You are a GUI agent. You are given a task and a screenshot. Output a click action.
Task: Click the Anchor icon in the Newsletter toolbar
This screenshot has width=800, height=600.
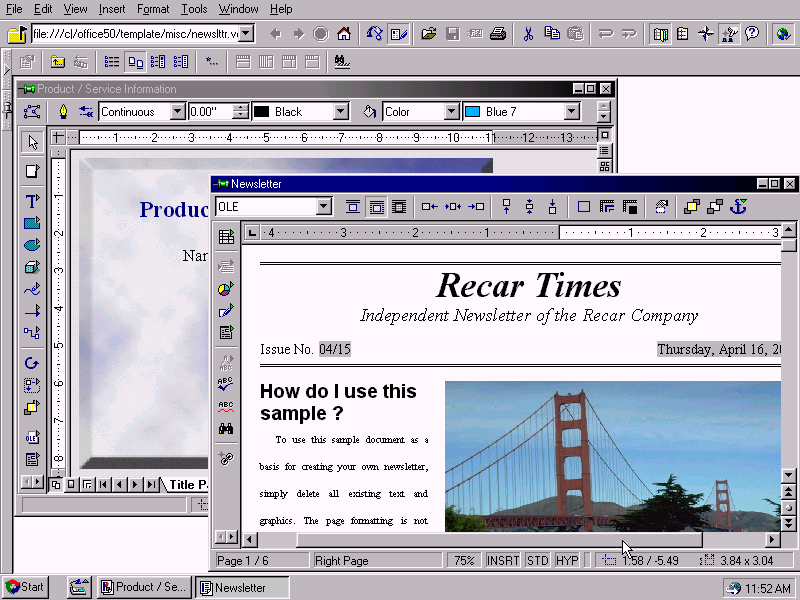739,207
